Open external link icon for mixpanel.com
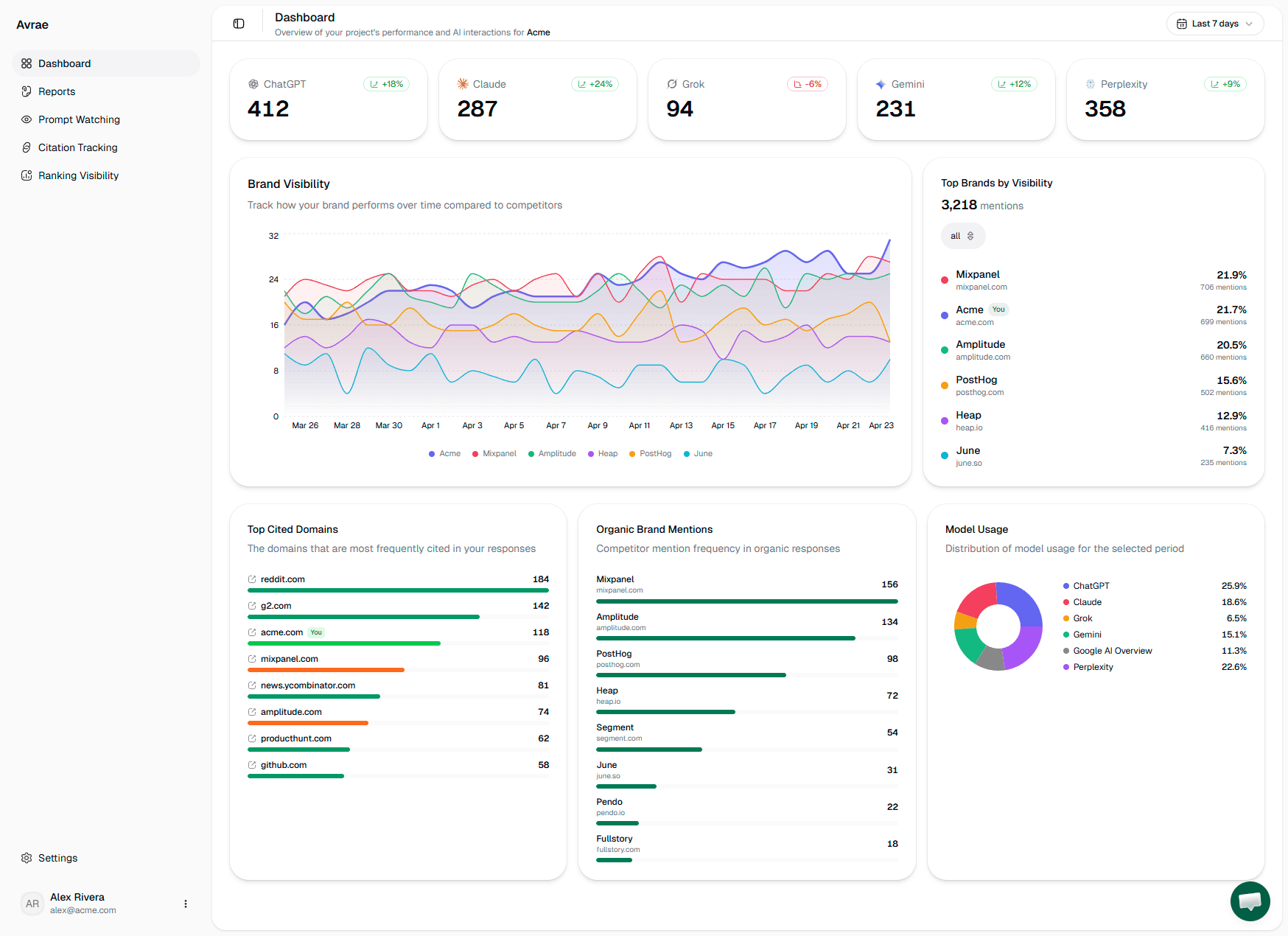 [x=252, y=659]
